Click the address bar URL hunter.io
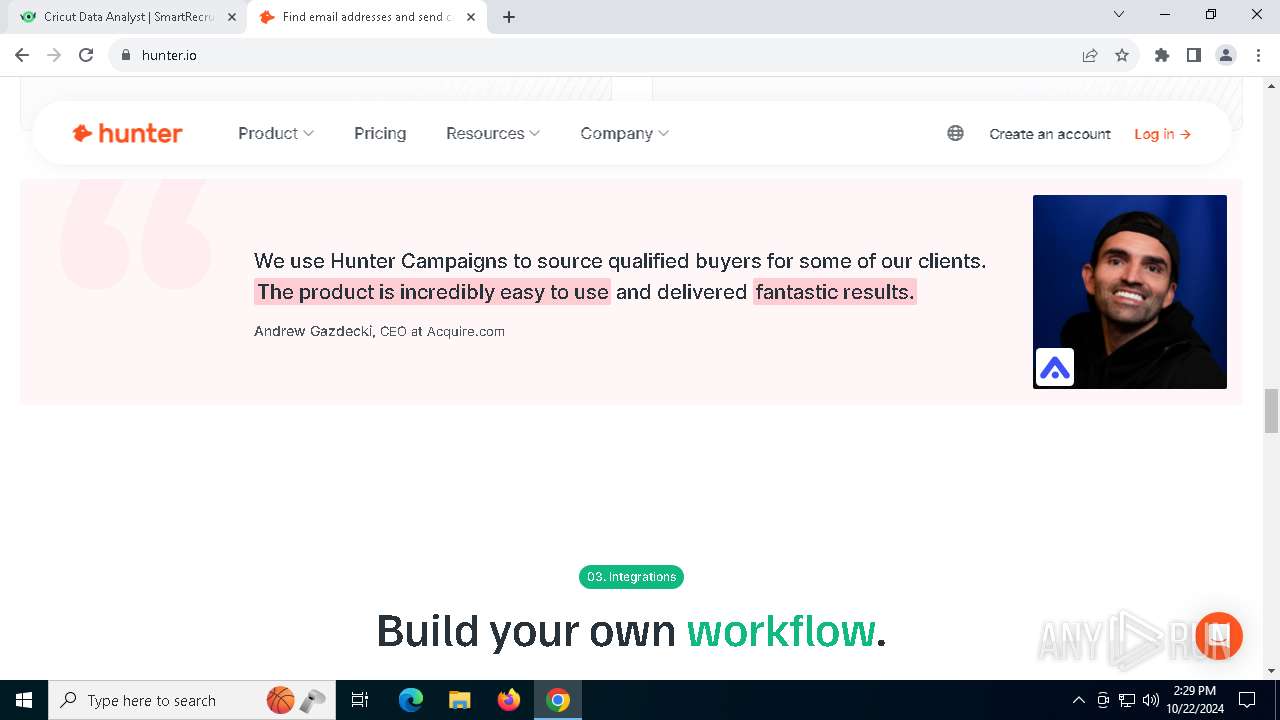The image size is (1280, 720). (169, 55)
